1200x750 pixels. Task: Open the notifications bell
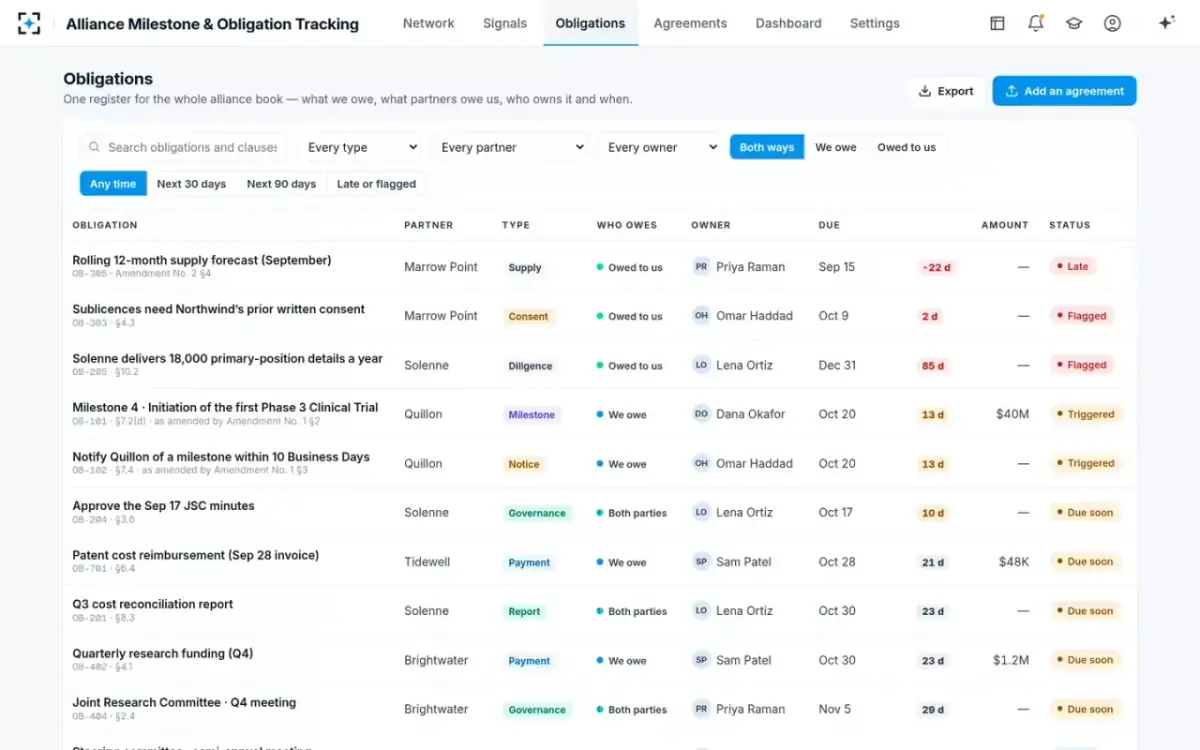point(1036,23)
